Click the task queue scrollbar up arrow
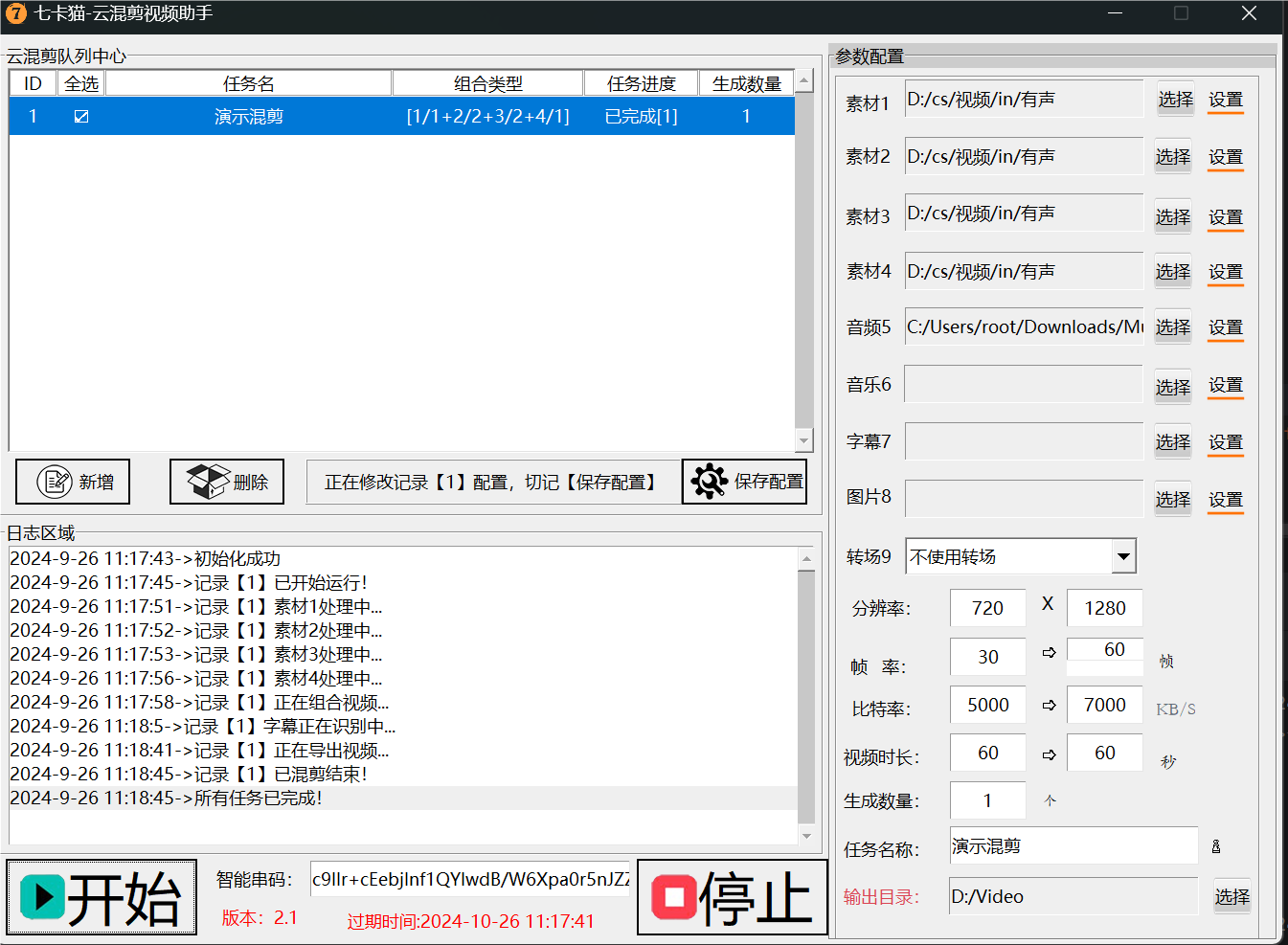Viewport: 1288px width, 945px height. point(804,80)
